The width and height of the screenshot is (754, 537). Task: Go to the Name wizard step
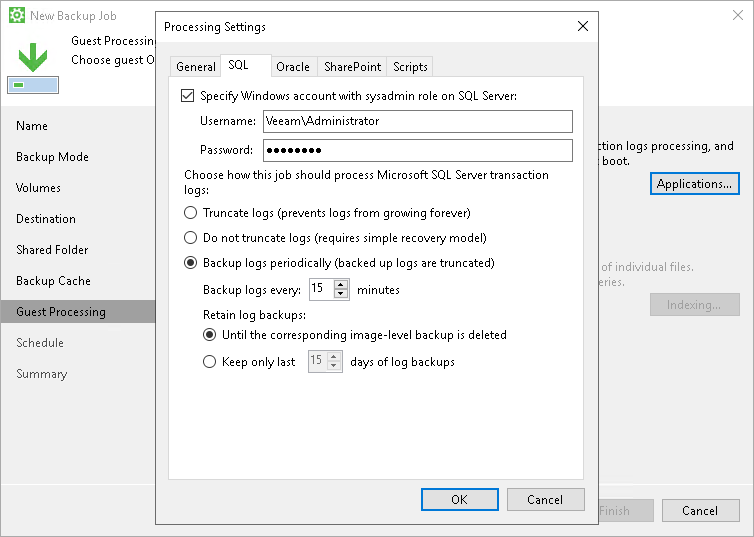tap(32, 125)
